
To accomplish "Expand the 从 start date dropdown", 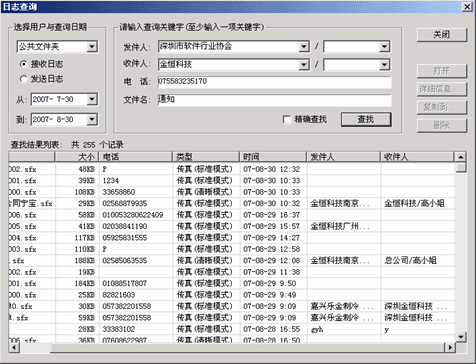I will tap(92, 99).
